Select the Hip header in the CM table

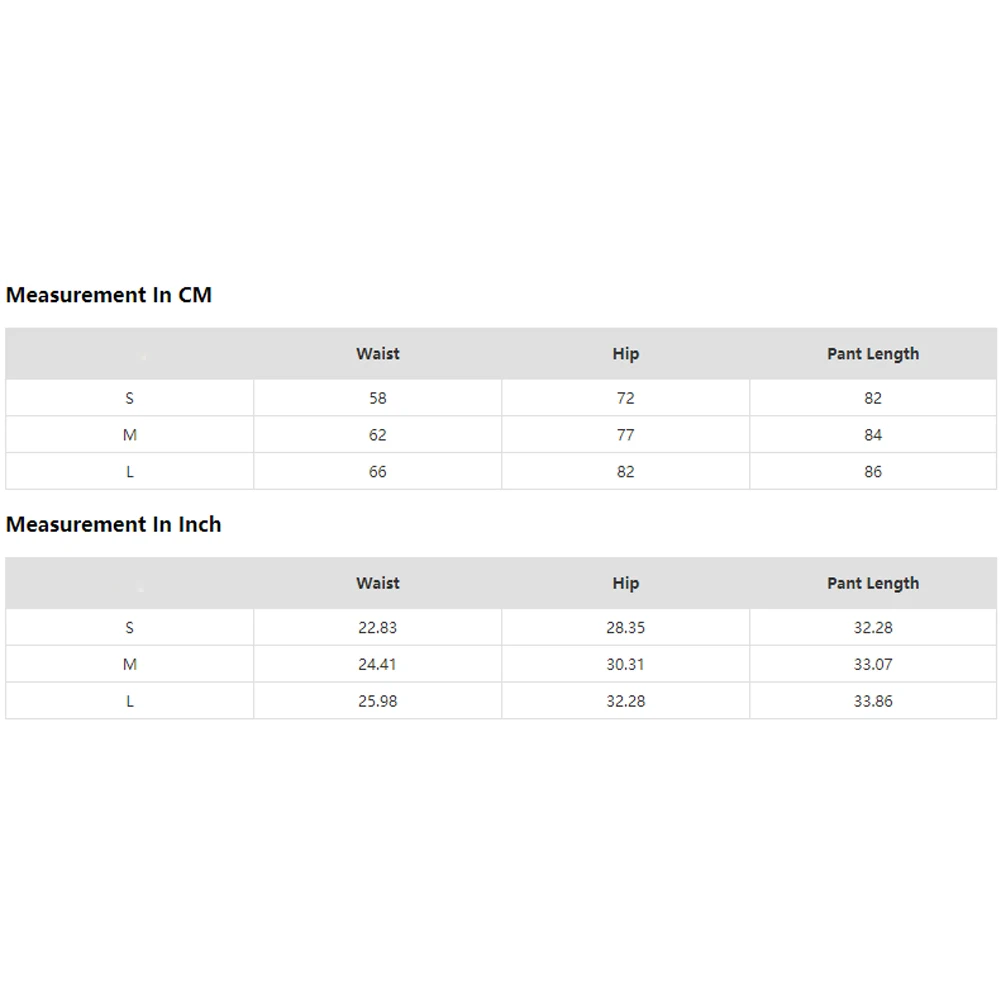coord(625,354)
